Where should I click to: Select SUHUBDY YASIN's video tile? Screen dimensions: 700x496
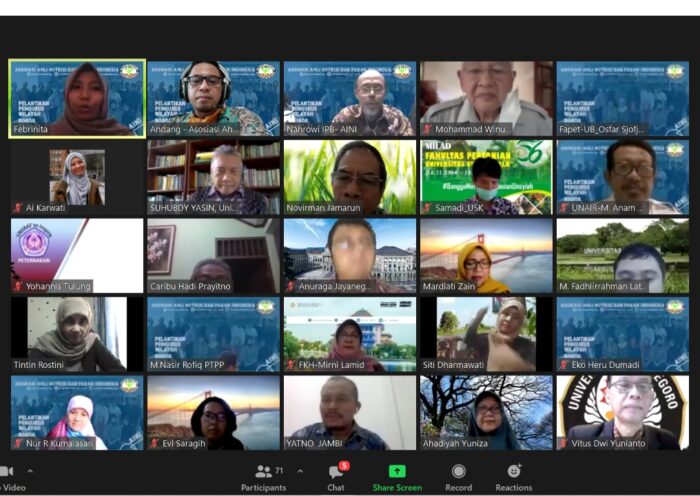pyautogui.click(x=213, y=177)
